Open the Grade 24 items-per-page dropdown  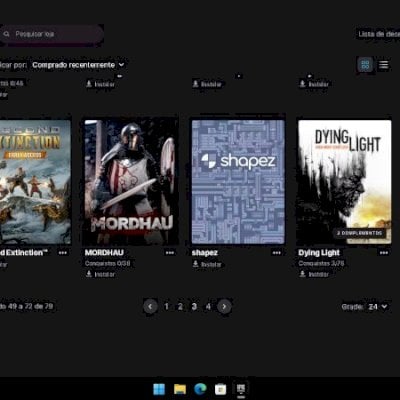click(x=378, y=306)
